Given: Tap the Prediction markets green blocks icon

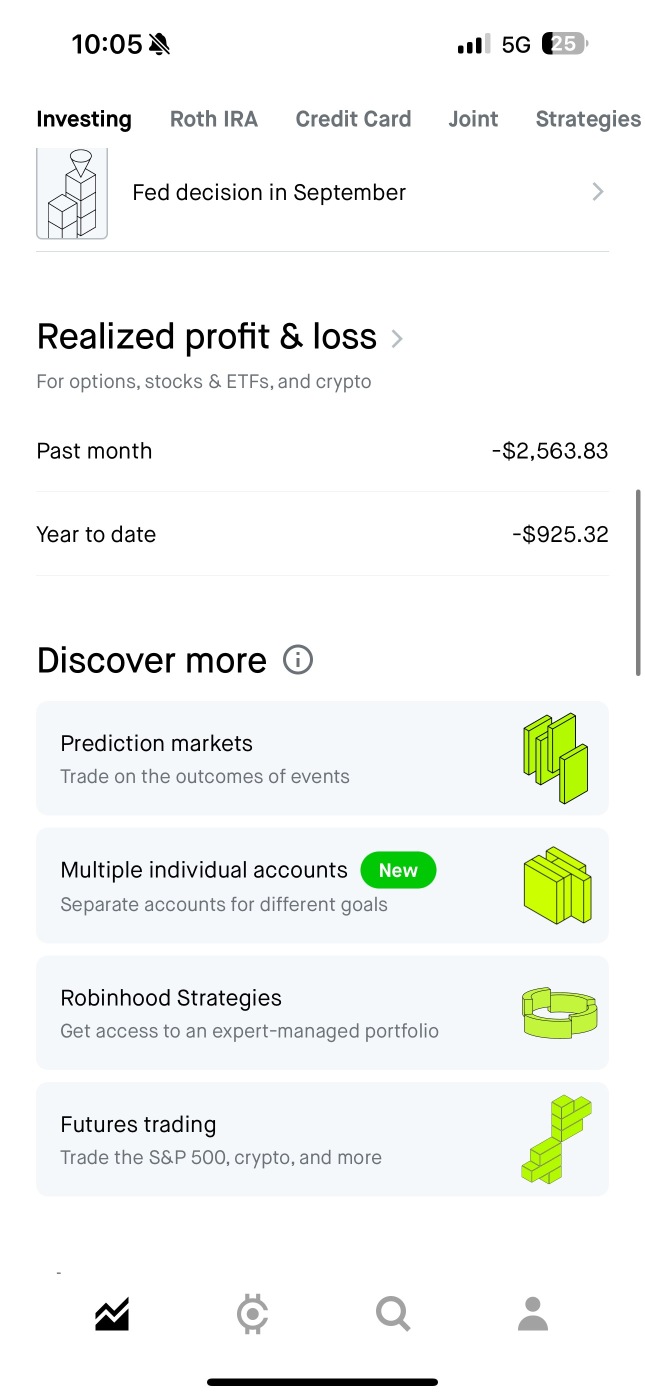Looking at the screenshot, I should point(556,758).
